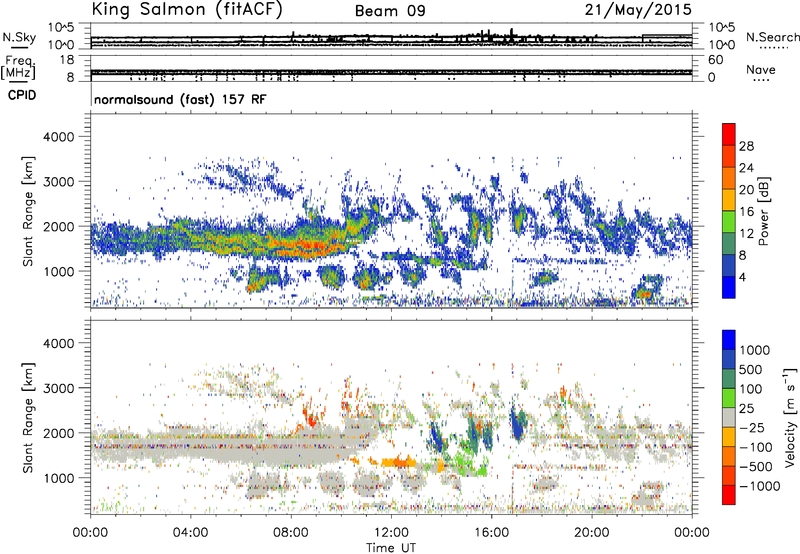Click the CPID label

[x=22, y=95]
